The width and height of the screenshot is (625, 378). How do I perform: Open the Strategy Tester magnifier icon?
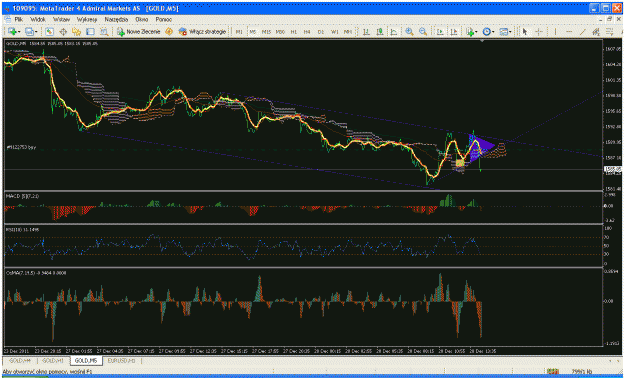point(104,32)
